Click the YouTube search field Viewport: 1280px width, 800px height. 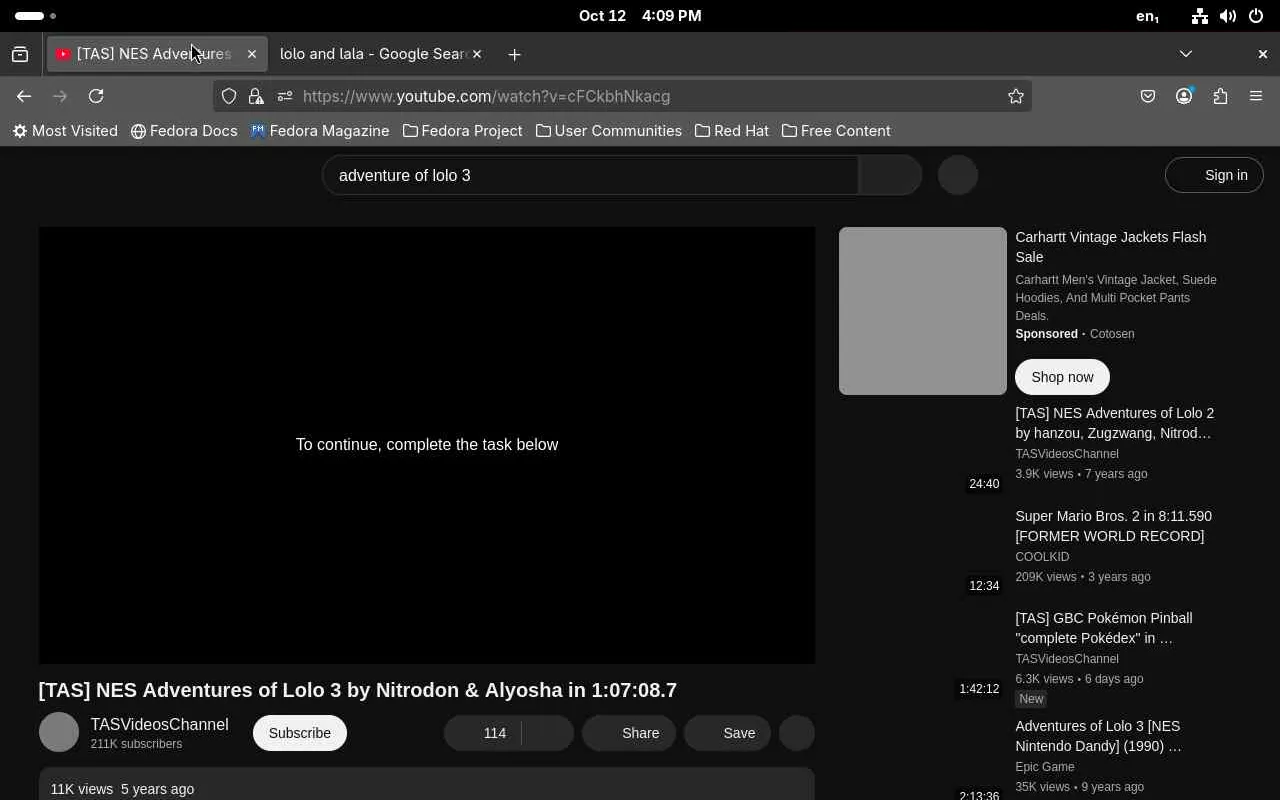[x=590, y=175]
